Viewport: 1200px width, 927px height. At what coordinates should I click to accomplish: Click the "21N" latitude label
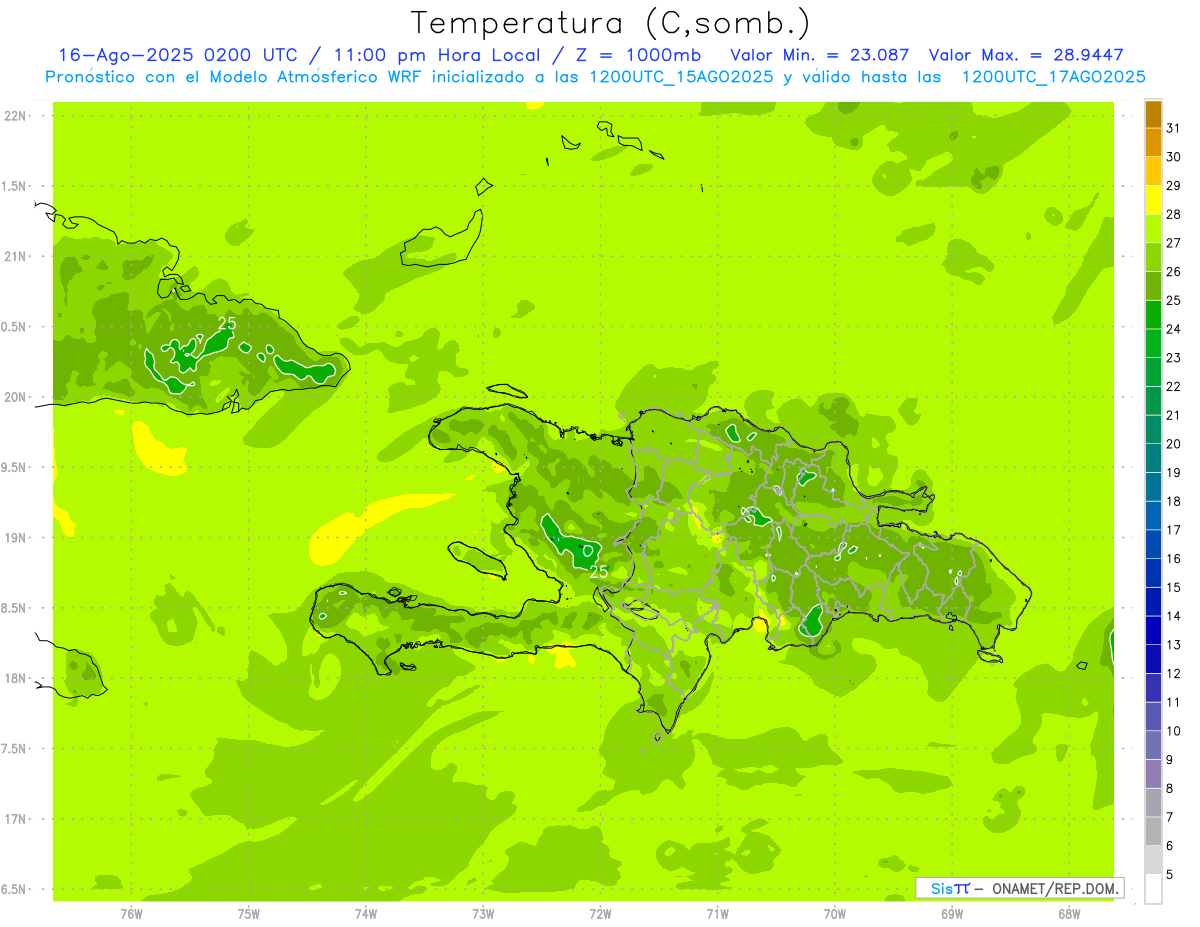point(15,257)
